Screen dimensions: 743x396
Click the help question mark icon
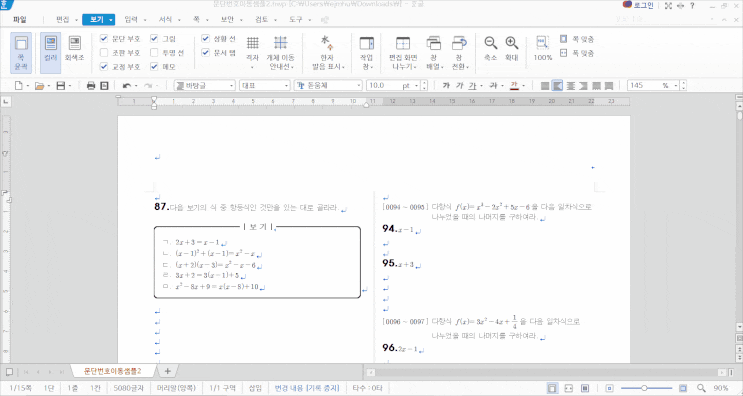point(692,6)
